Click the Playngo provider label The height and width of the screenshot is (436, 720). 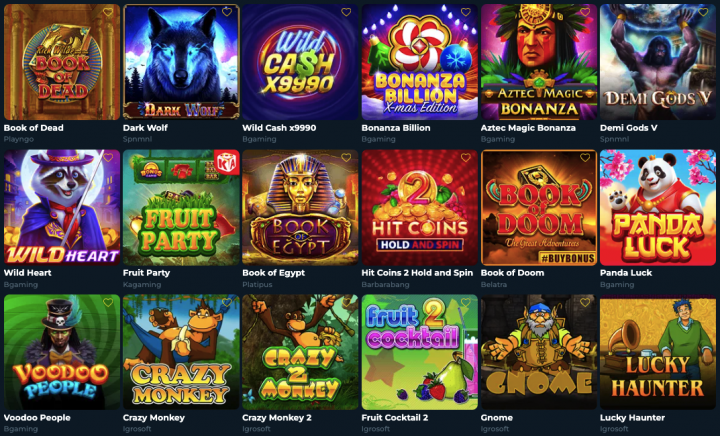pos(19,139)
